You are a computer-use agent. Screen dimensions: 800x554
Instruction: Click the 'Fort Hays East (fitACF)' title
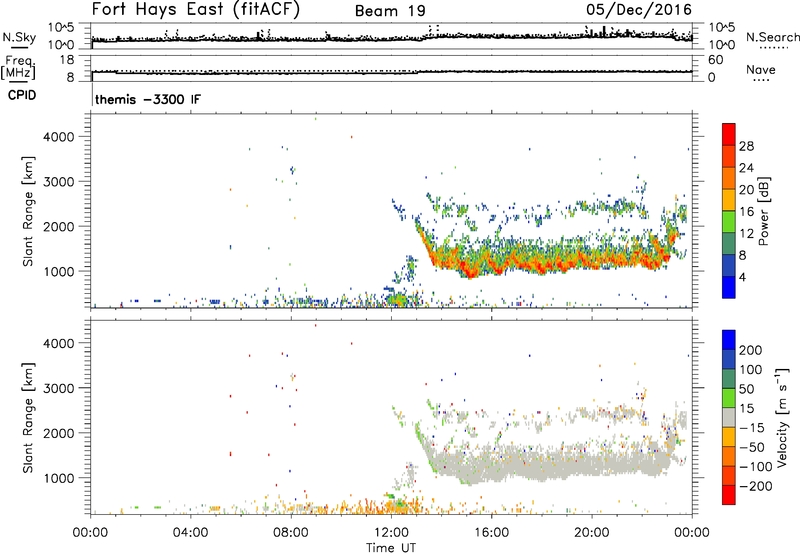pyautogui.click(x=195, y=10)
